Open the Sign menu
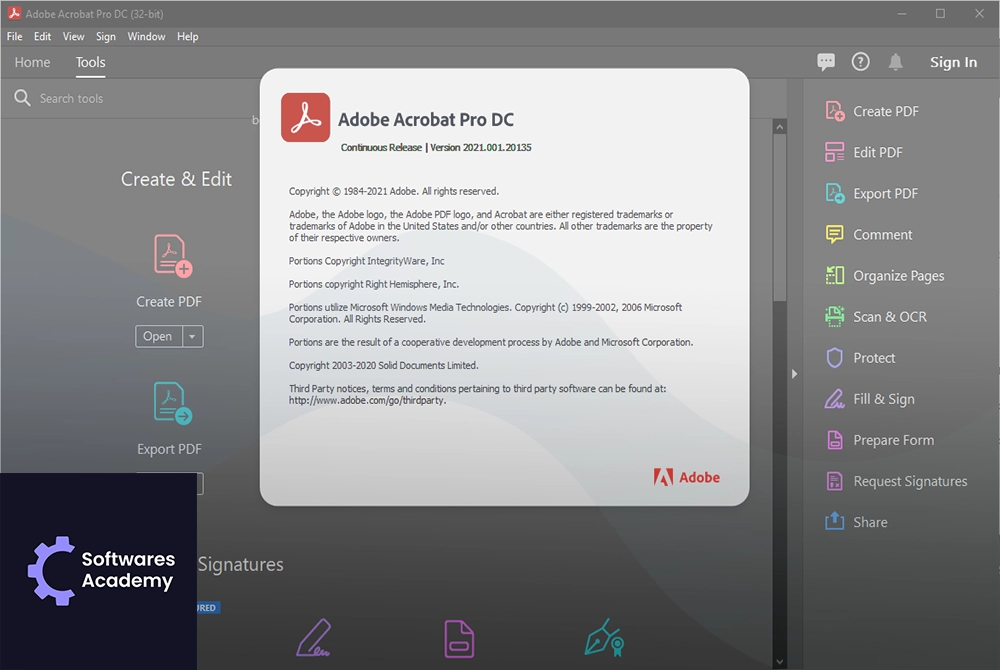This screenshot has height=670, width=1000. coord(106,36)
